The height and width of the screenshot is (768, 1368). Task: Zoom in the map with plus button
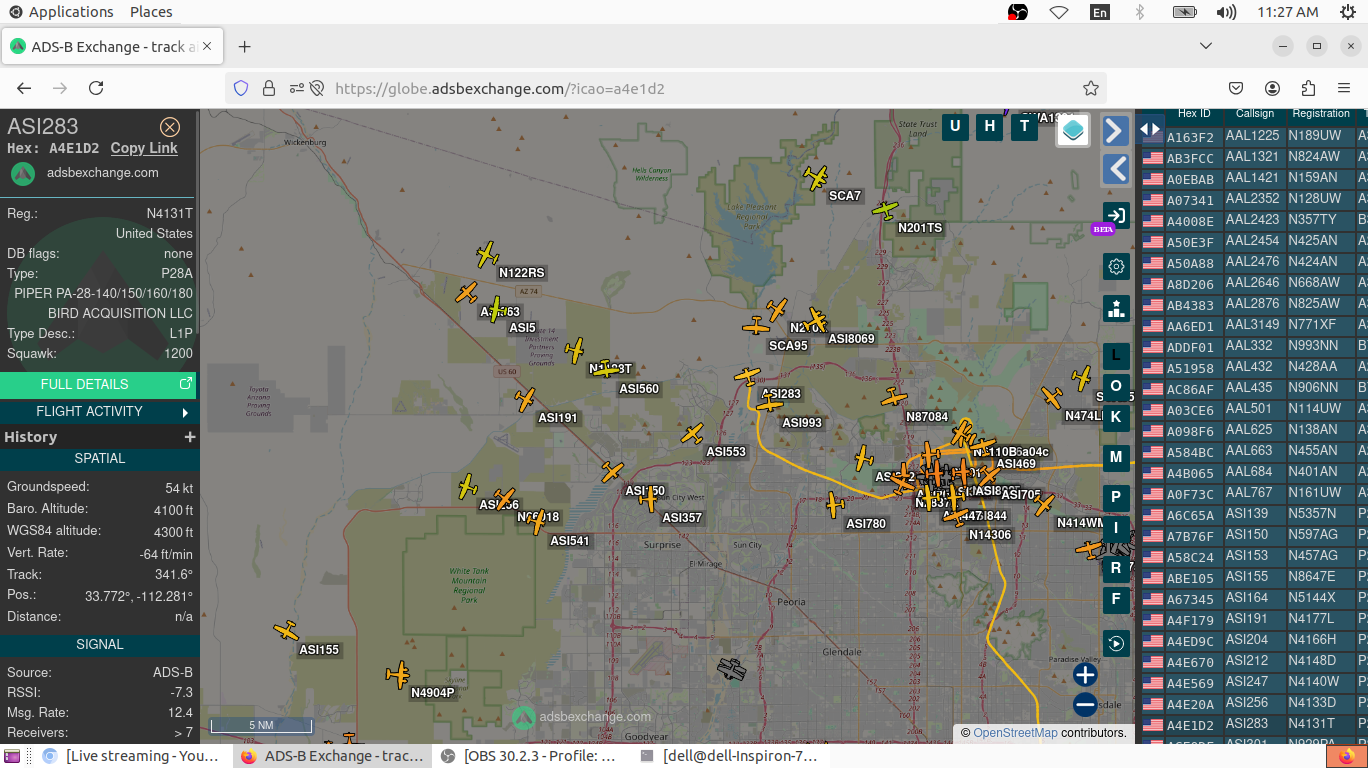[1085, 675]
